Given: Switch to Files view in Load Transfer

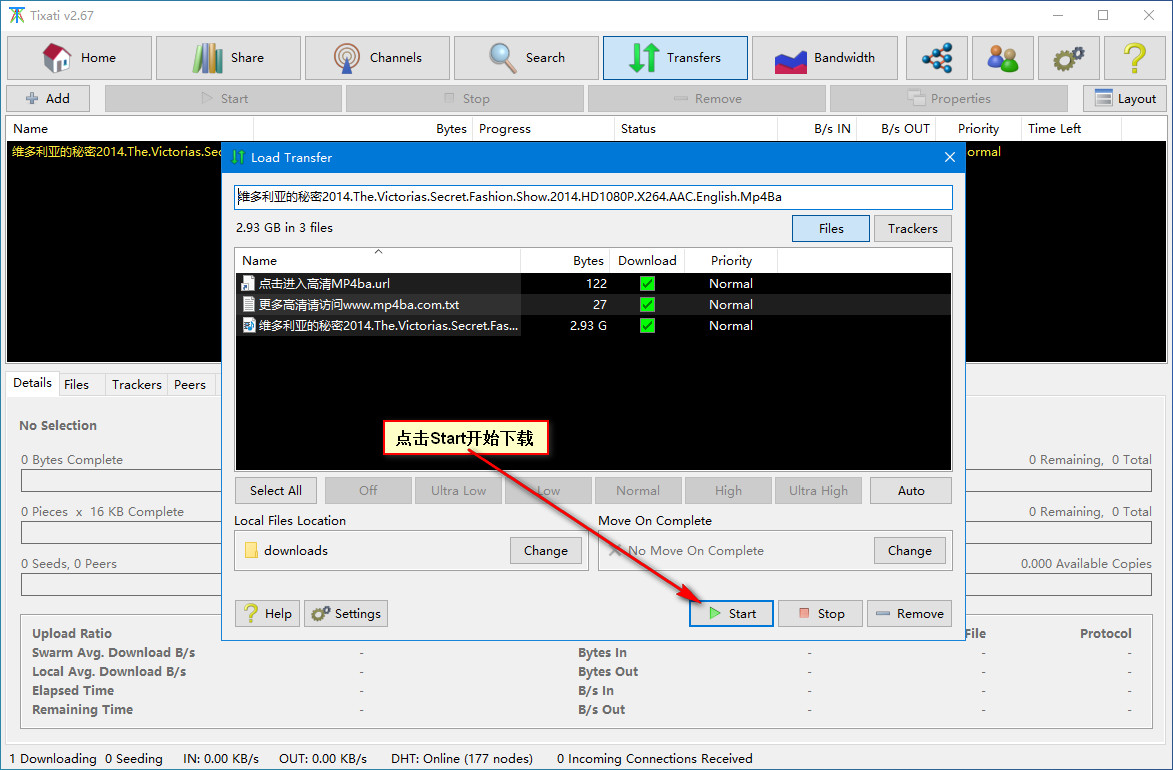Looking at the screenshot, I should tap(830, 229).
